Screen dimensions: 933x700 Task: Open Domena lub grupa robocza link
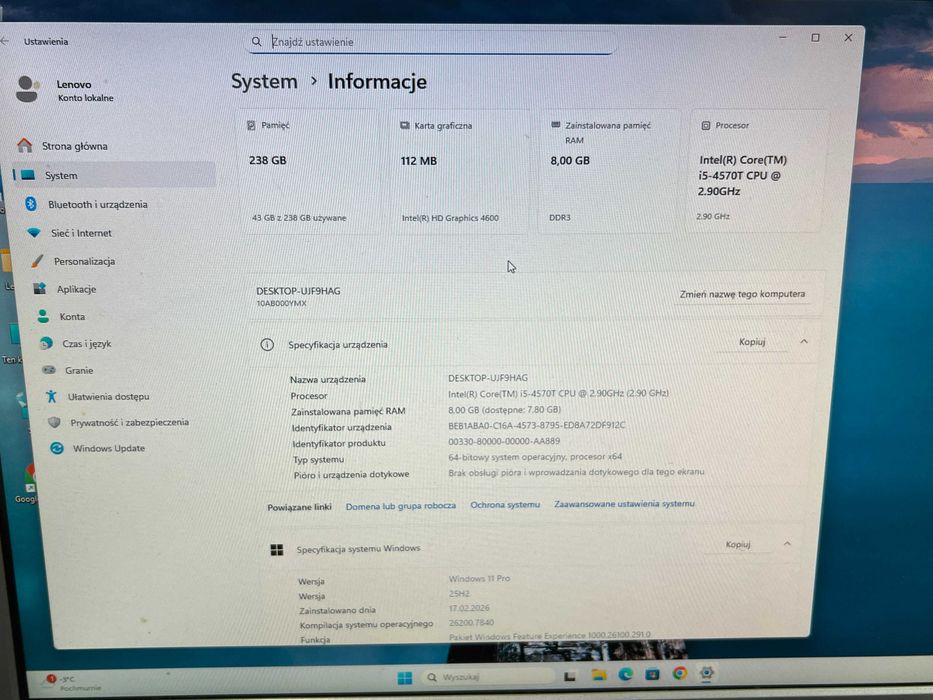400,506
